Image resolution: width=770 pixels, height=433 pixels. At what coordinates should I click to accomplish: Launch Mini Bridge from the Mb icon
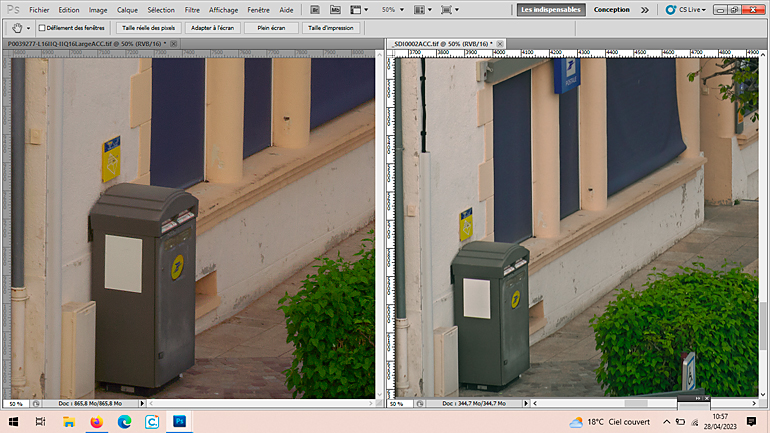pos(335,10)
